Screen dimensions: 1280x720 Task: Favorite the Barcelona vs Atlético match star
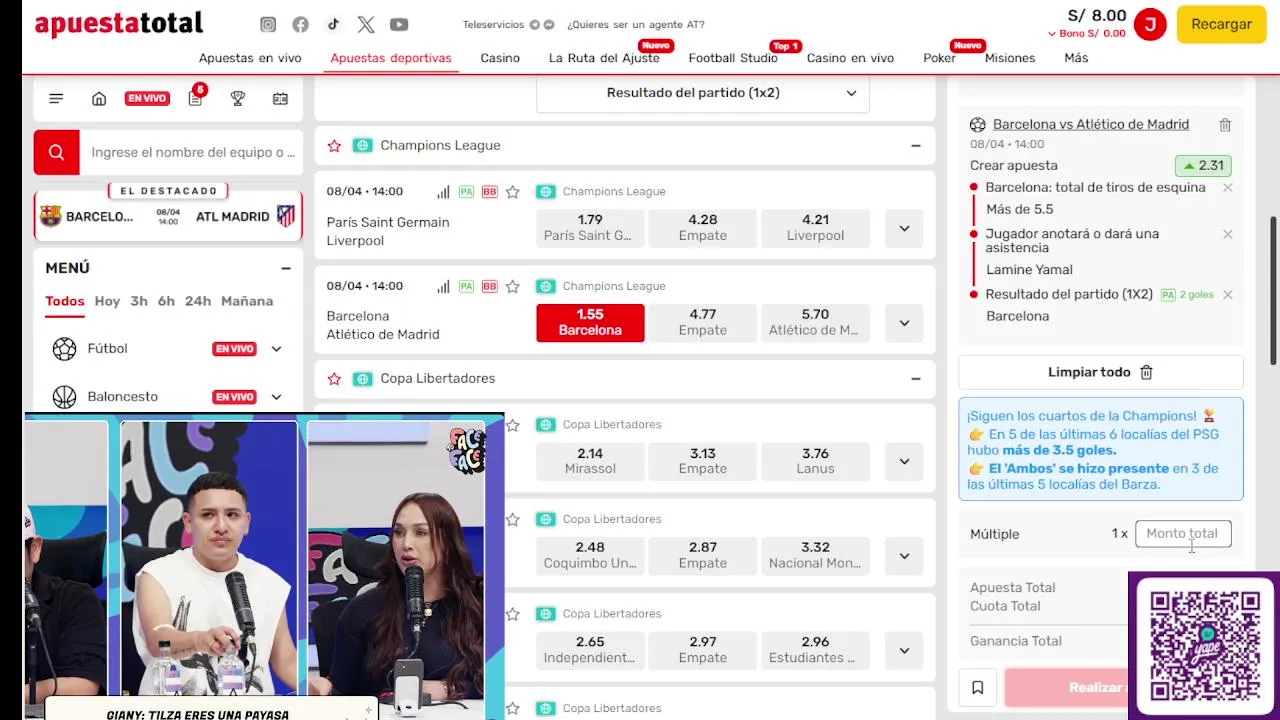click(x=512, y=286)
